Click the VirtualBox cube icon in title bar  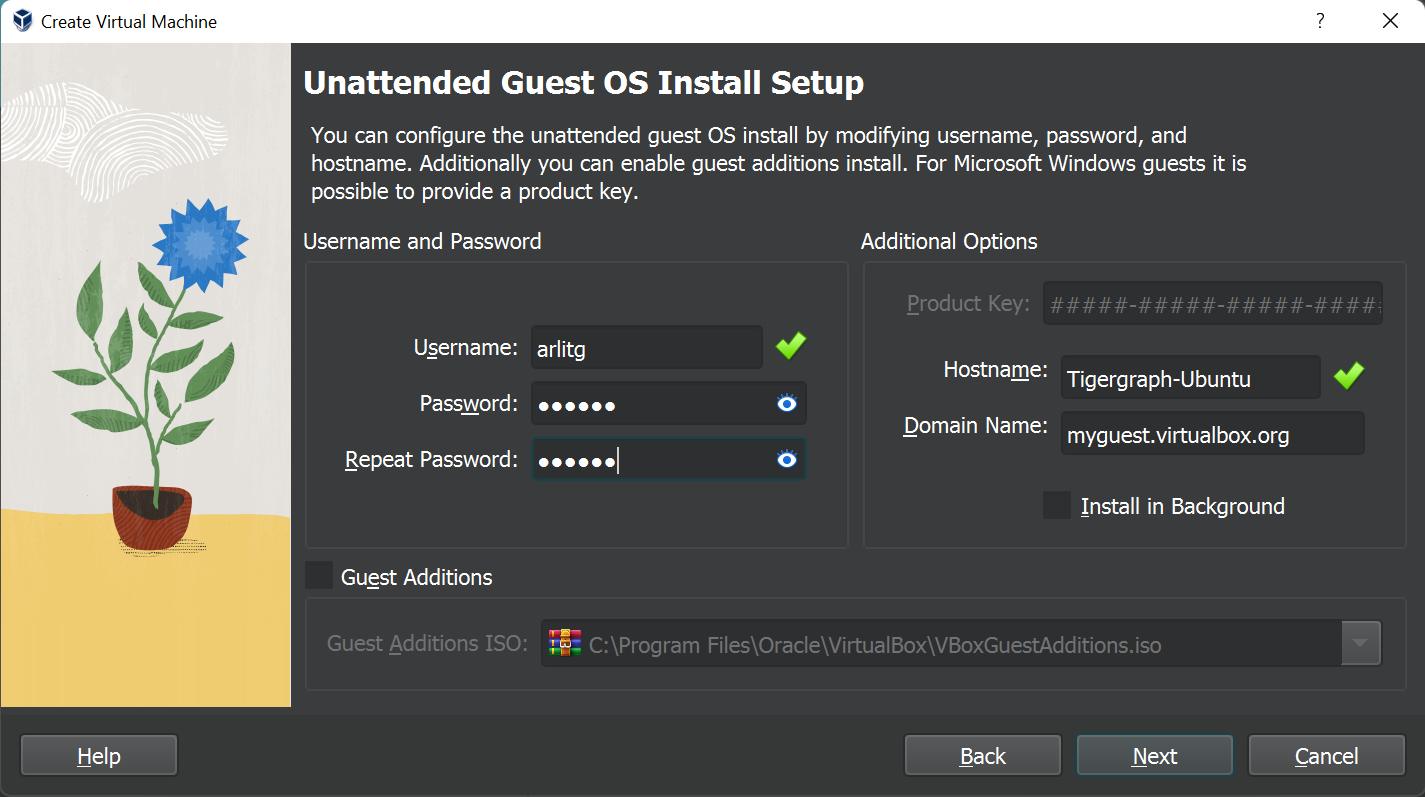pos(22,21)
